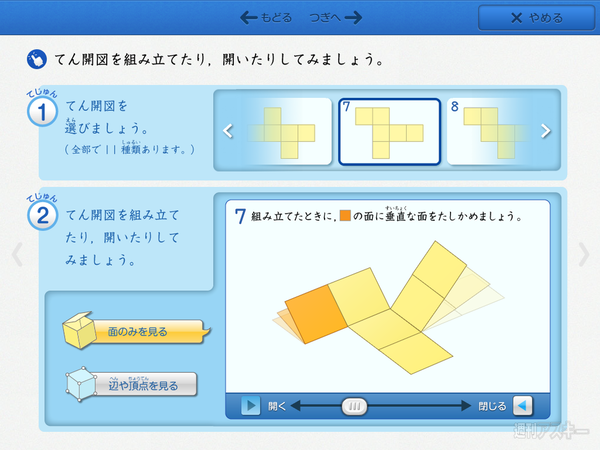
Task: Click the text 全部で11種類あります
Action: point(129,148)
